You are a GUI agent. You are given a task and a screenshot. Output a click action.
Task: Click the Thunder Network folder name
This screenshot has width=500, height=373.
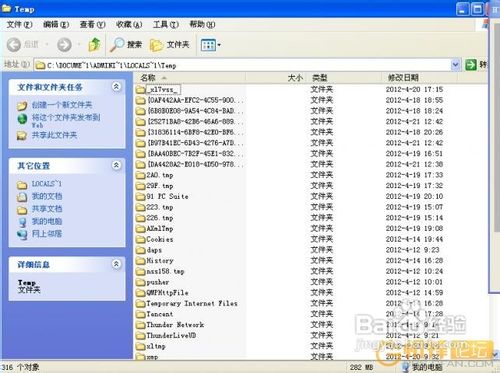pos(175,325)
